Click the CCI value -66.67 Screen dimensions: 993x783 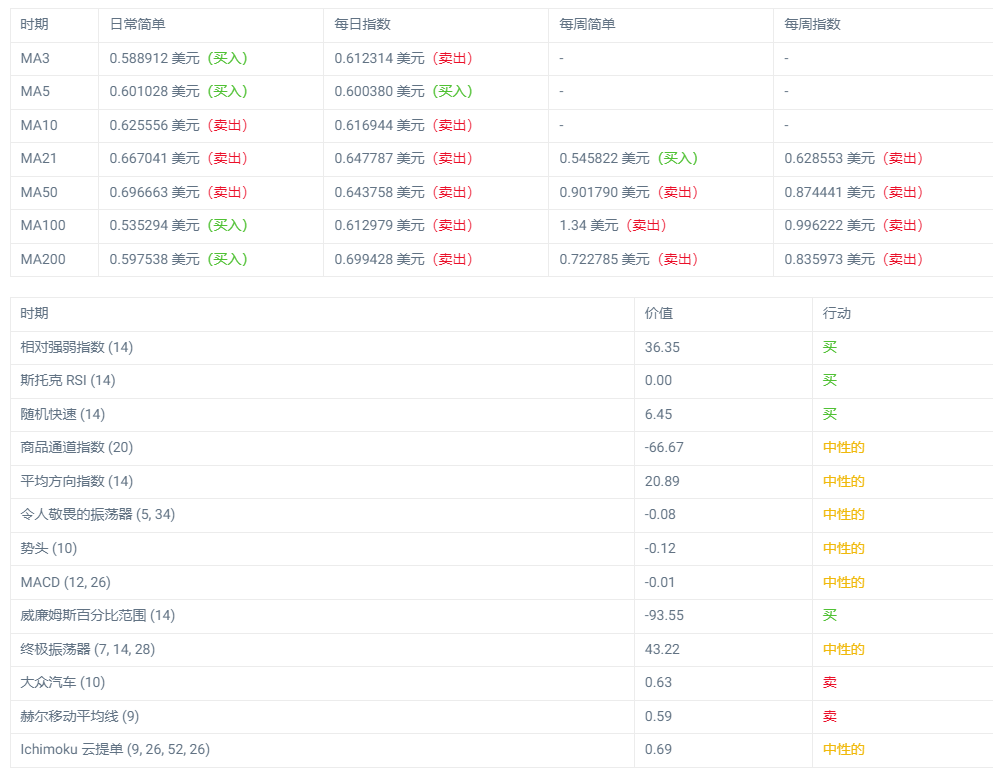tap(664, 447)
